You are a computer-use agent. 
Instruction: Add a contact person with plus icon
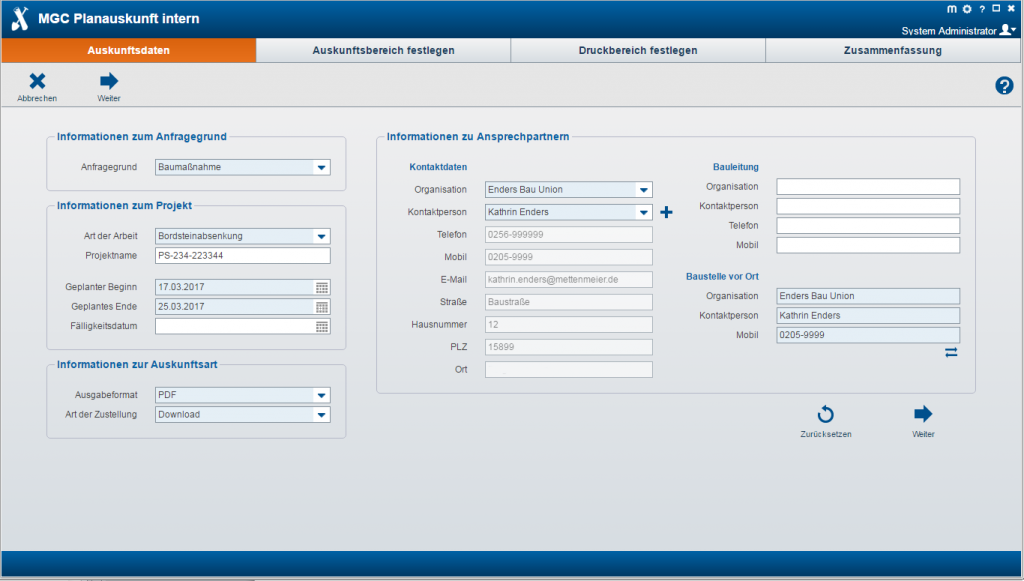[667, 212]
